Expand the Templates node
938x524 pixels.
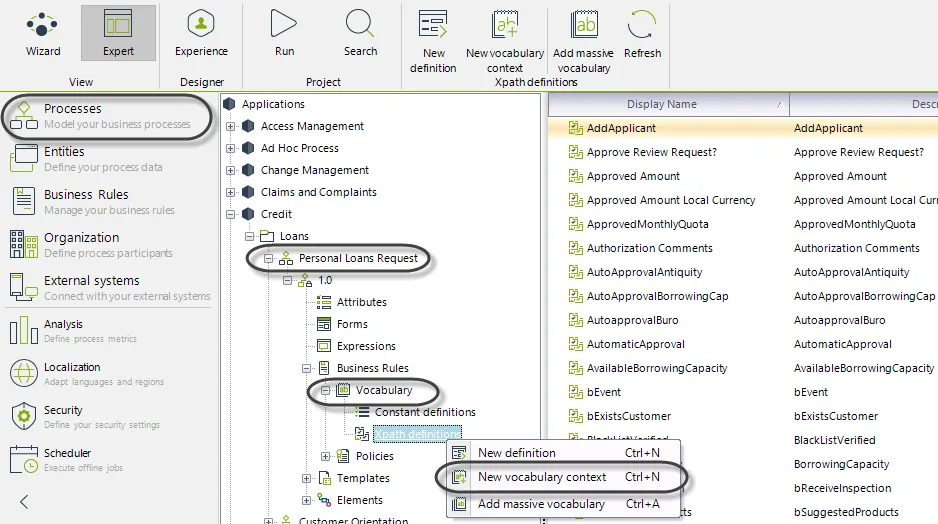tap(306, 479)
